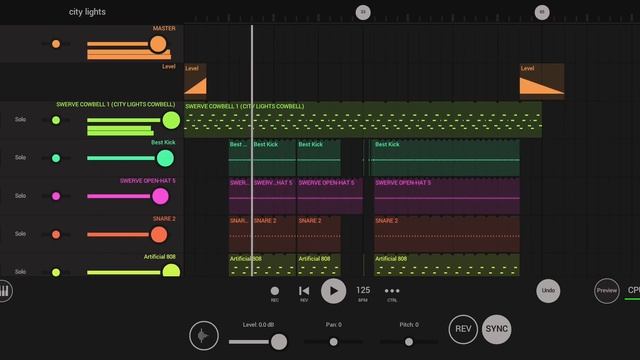Click the Best Kick volume knob

click(x=165, y=158)
